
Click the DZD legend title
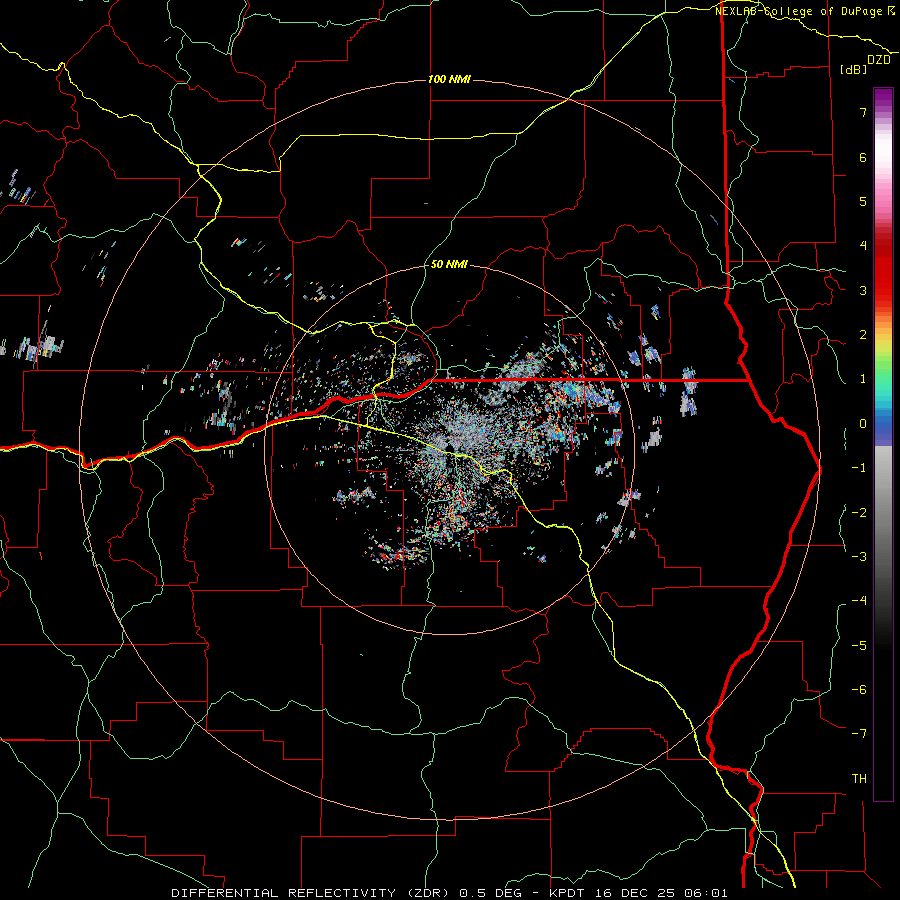(879, 60)
